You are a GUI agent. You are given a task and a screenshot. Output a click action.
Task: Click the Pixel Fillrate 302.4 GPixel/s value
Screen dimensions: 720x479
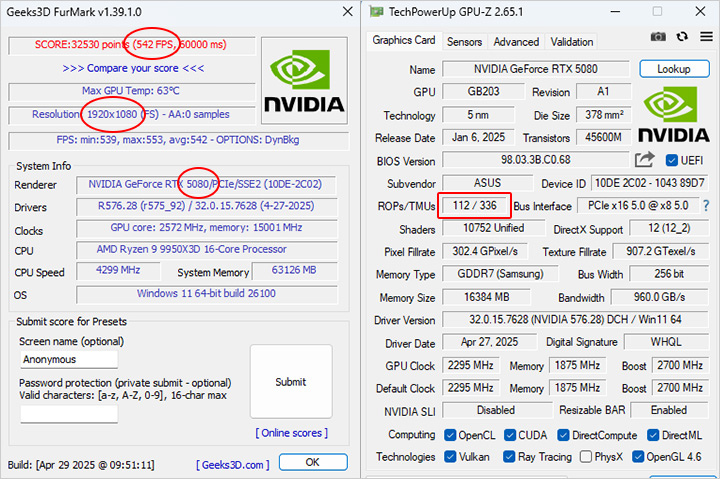[x=485, y=251]
